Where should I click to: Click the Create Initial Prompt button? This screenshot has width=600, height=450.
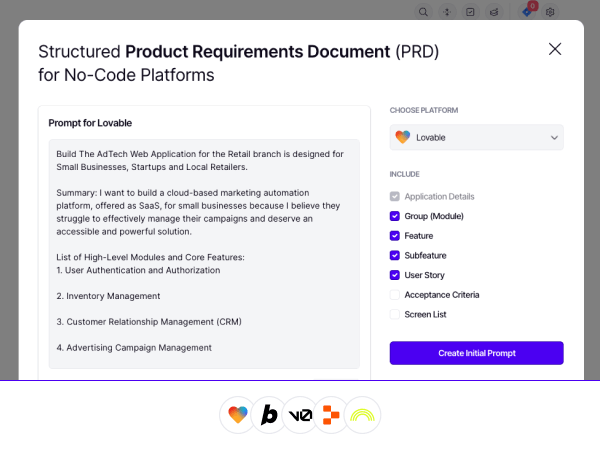point(476,353)
